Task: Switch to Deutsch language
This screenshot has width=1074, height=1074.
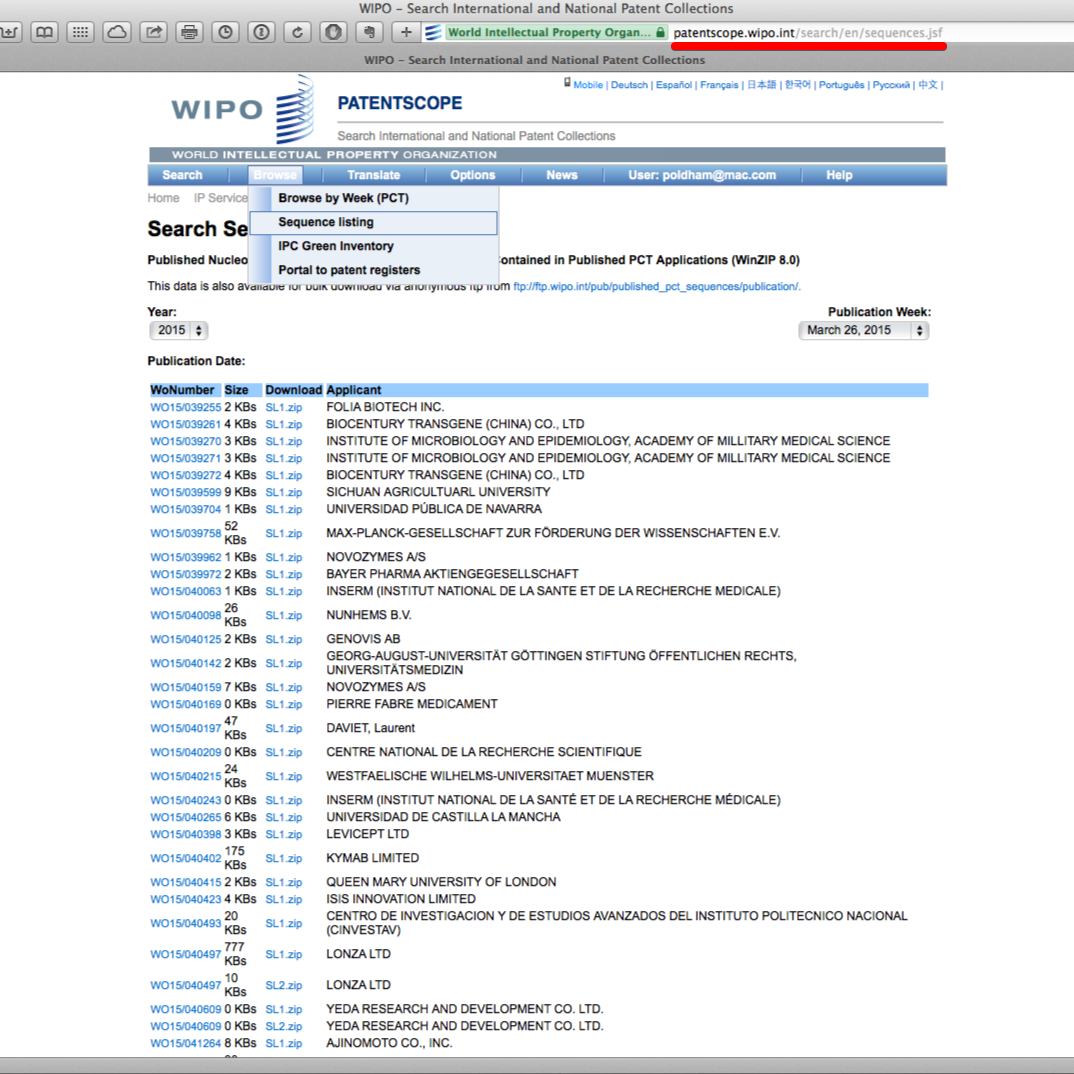Action: point(629,85)
